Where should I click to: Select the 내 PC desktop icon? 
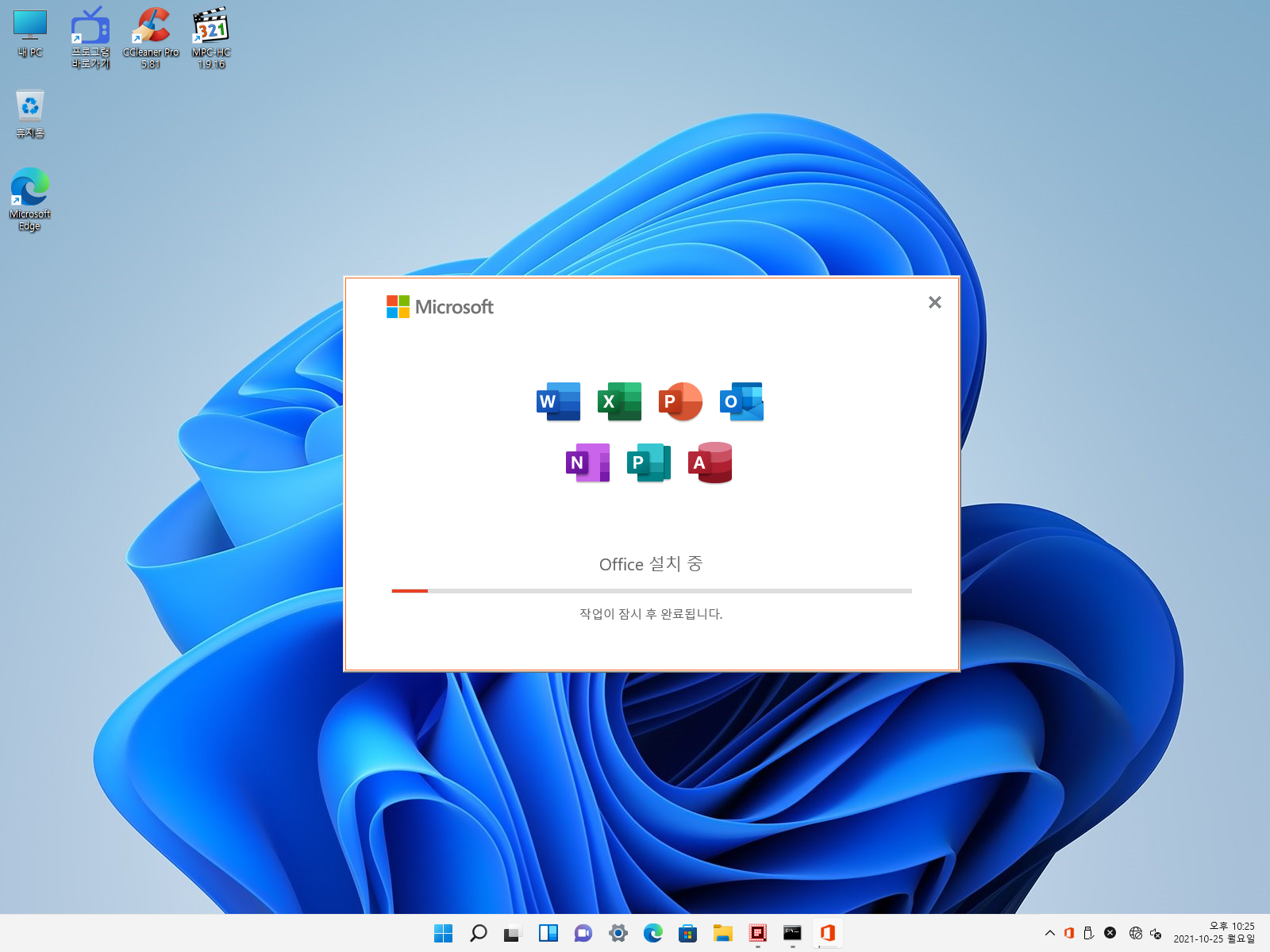(x=30, y=33)
